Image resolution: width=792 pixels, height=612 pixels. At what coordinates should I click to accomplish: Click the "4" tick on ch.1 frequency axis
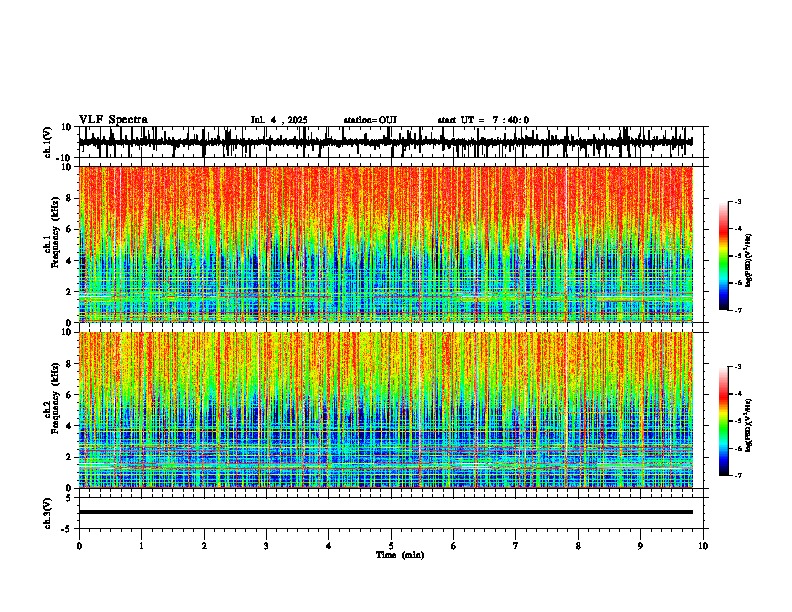[x=70, y=261]
